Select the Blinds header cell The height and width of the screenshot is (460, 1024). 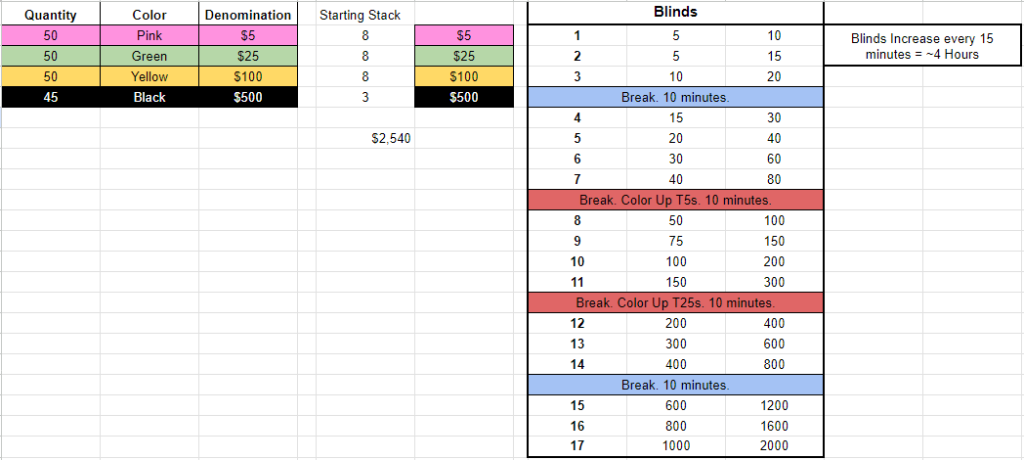[x=675, y=12]
